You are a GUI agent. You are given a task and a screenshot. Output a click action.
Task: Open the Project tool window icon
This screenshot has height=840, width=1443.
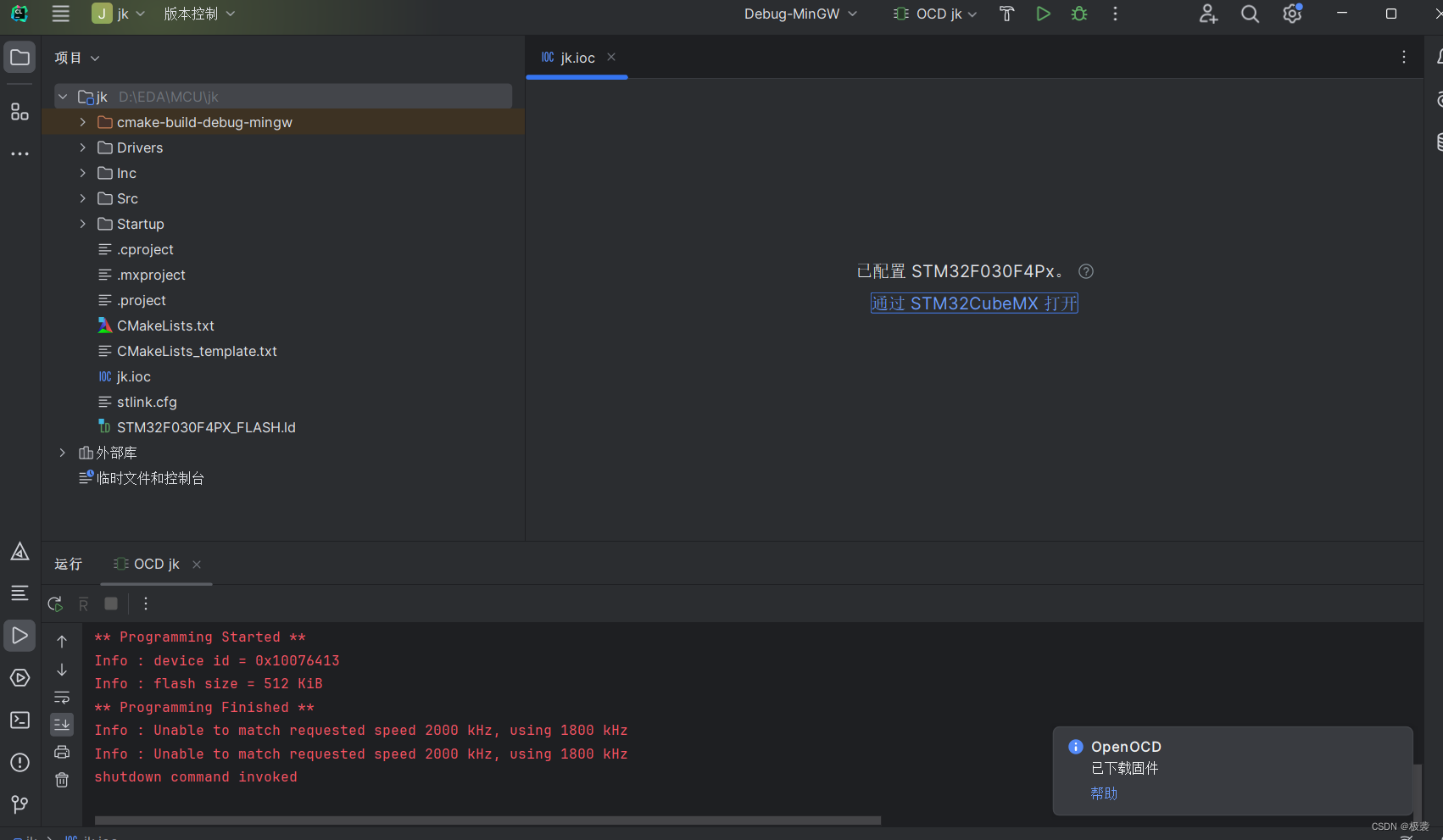point(19,58)
